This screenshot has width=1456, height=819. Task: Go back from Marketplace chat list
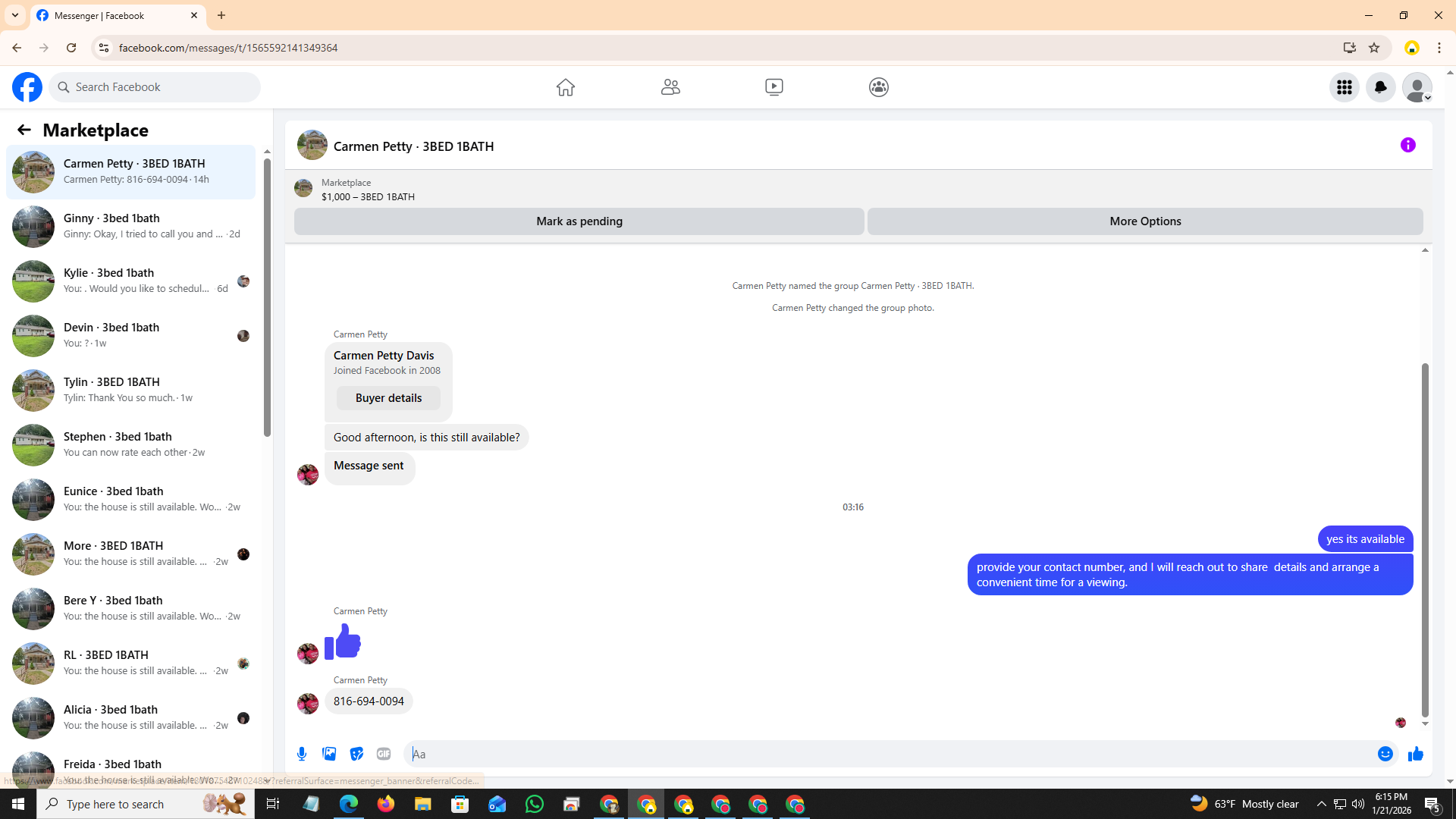point(24,130)
